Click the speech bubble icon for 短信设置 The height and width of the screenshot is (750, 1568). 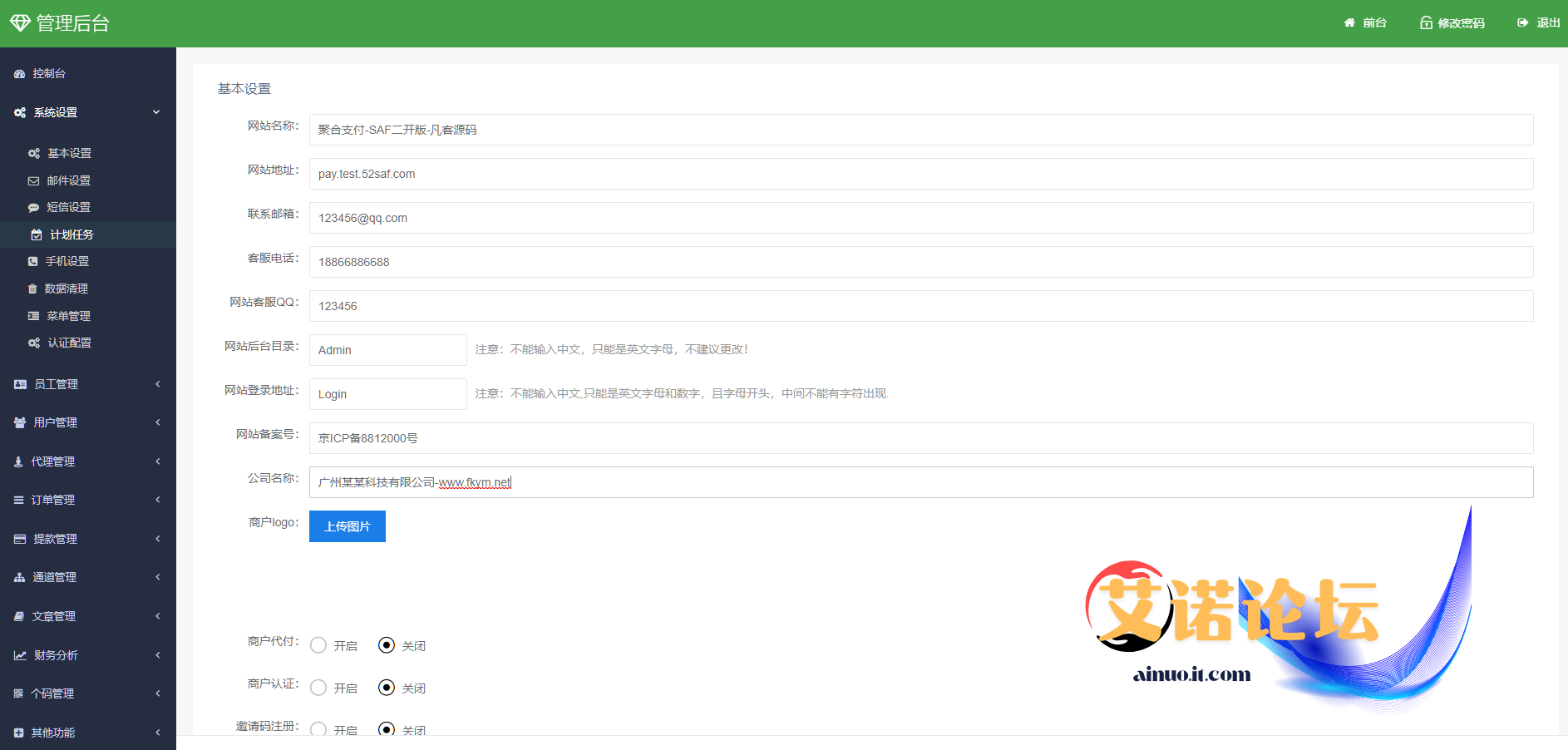pos(33,208)
